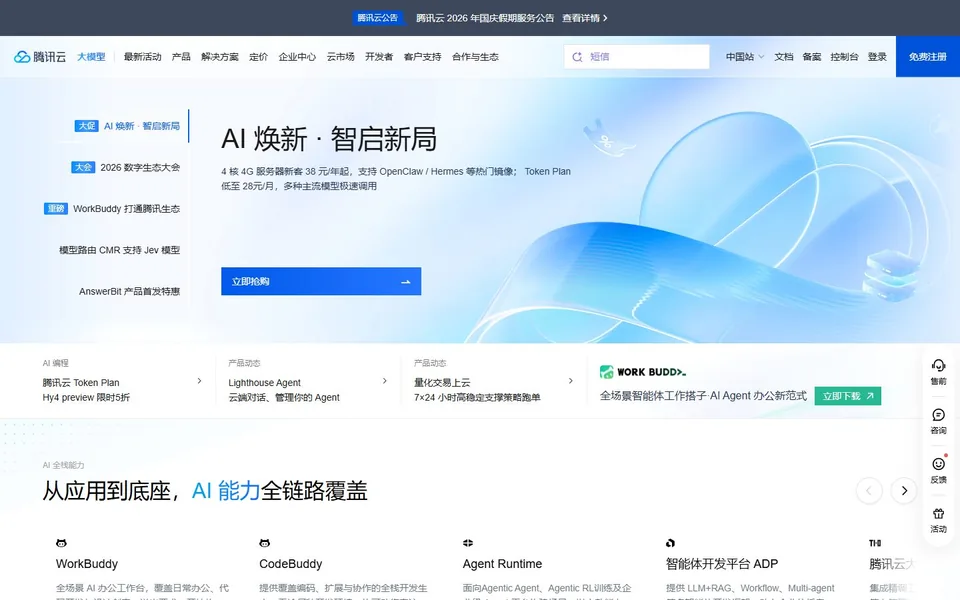Viewport: 960px width, 600px height.
Task: Click the 免费注册 button
Action: pos(928,57)
